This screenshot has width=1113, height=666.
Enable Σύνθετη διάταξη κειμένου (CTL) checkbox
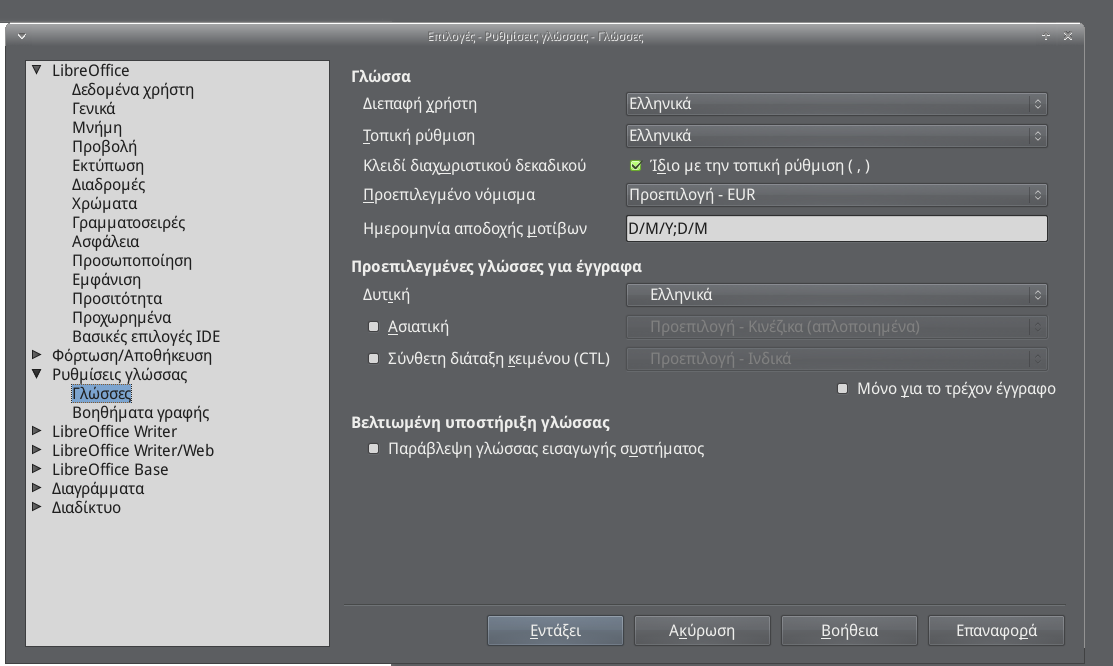click(374, 358)
